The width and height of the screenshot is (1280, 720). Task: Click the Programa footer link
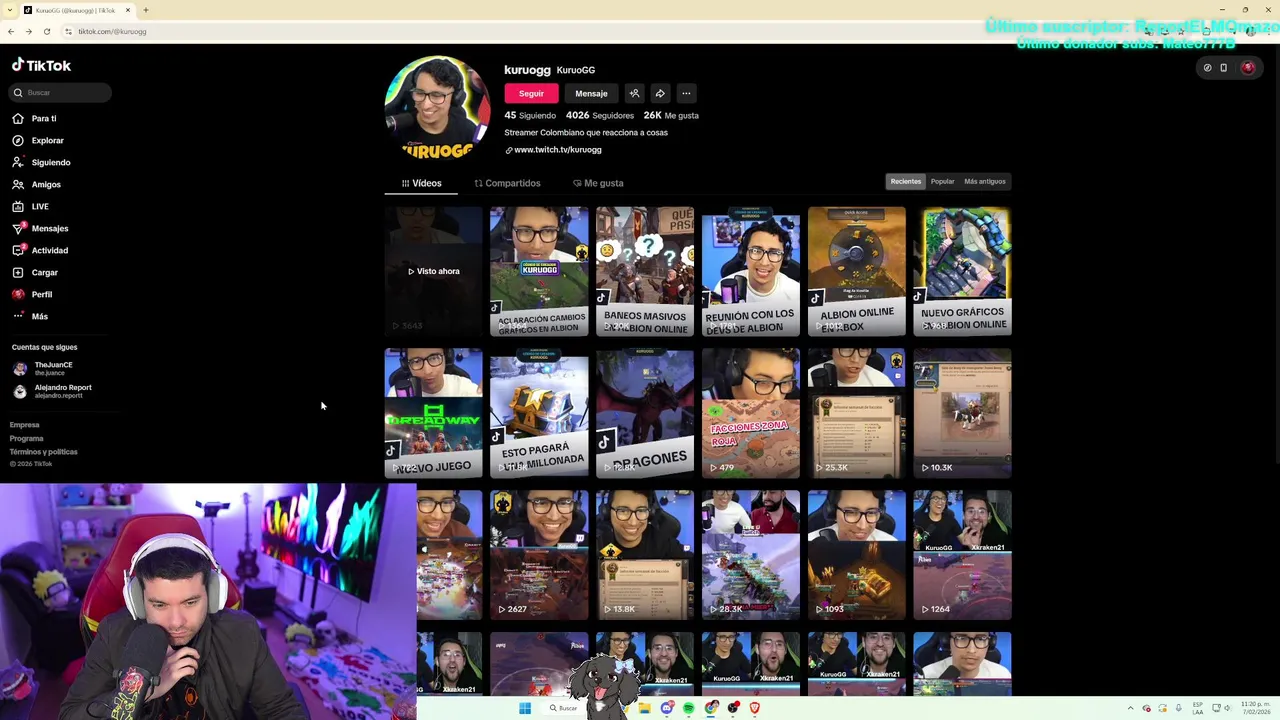click(27, 438)
